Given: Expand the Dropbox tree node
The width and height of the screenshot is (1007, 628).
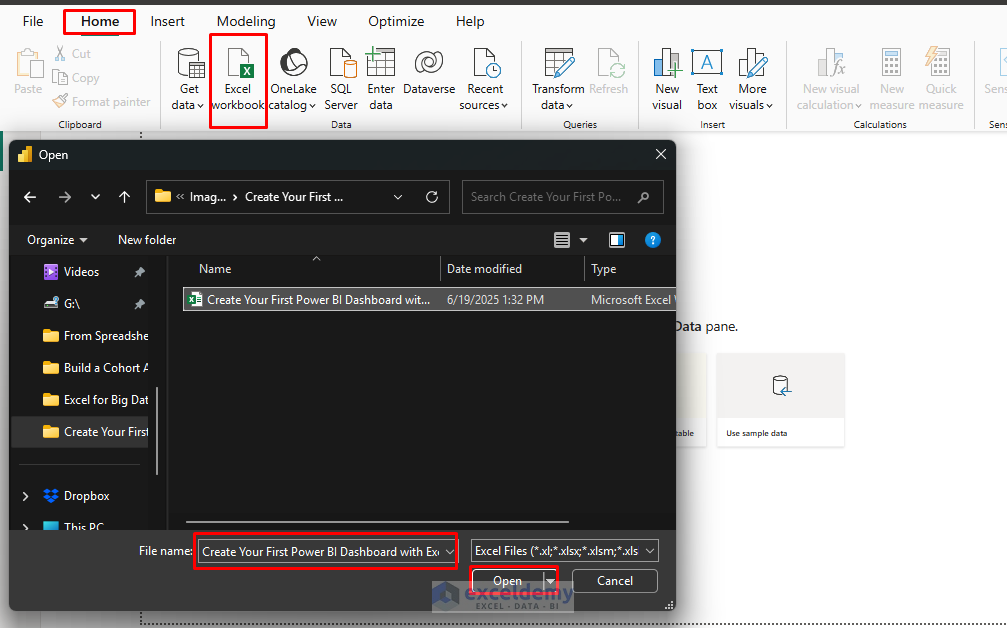Looking at the screenshot, I should (x=26, y=496).
